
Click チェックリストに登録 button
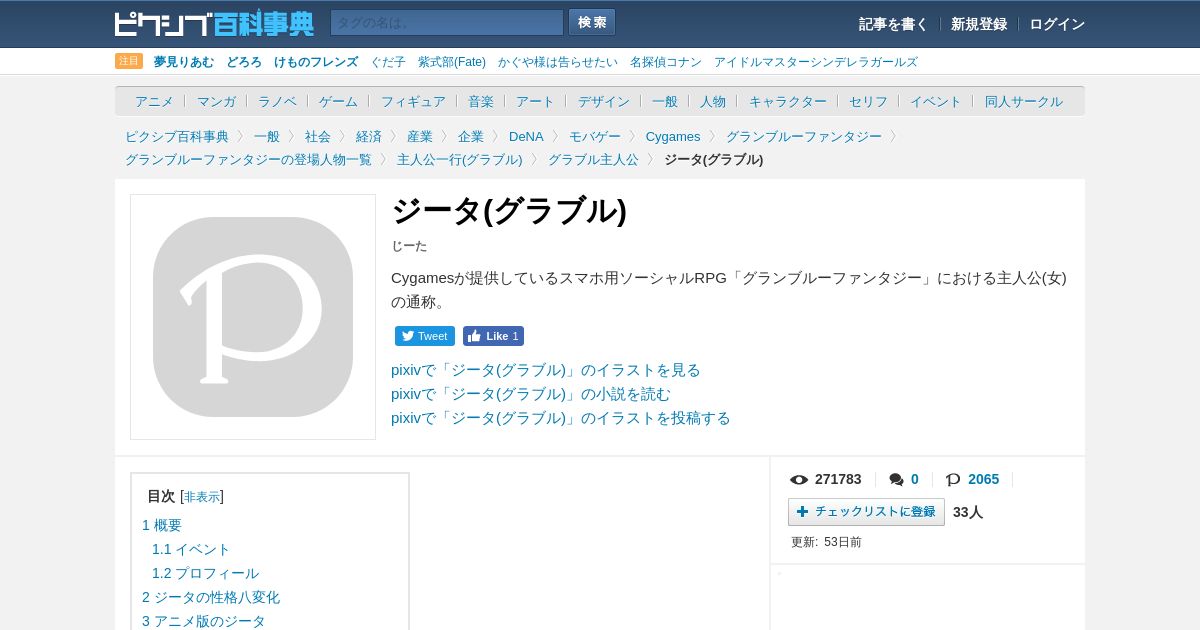pyautogui.click(x=866, y=512)
